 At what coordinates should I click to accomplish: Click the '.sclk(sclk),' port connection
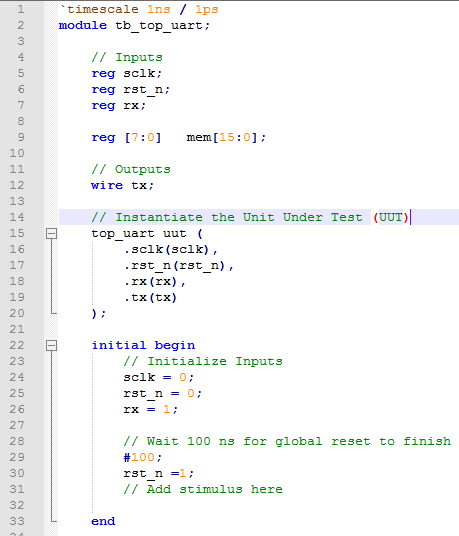(171, 250)
